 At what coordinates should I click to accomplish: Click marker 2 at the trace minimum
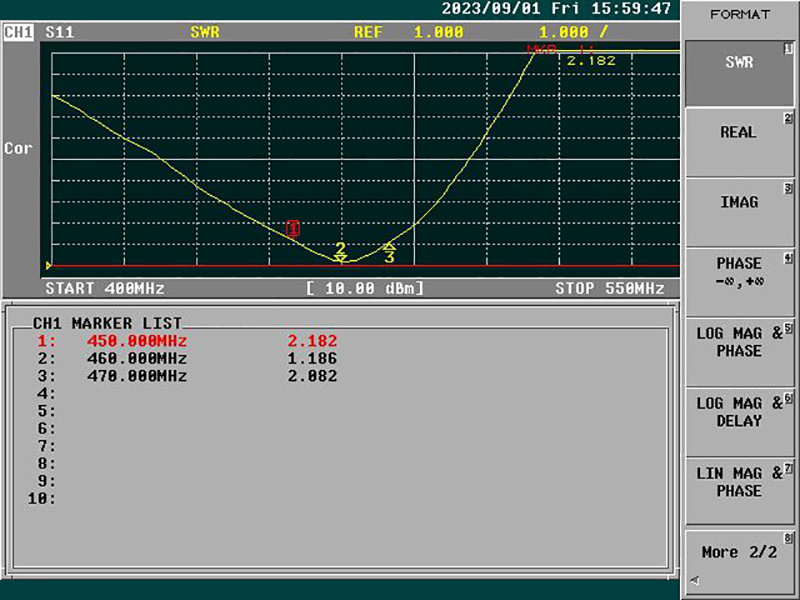tap(341, 252)
